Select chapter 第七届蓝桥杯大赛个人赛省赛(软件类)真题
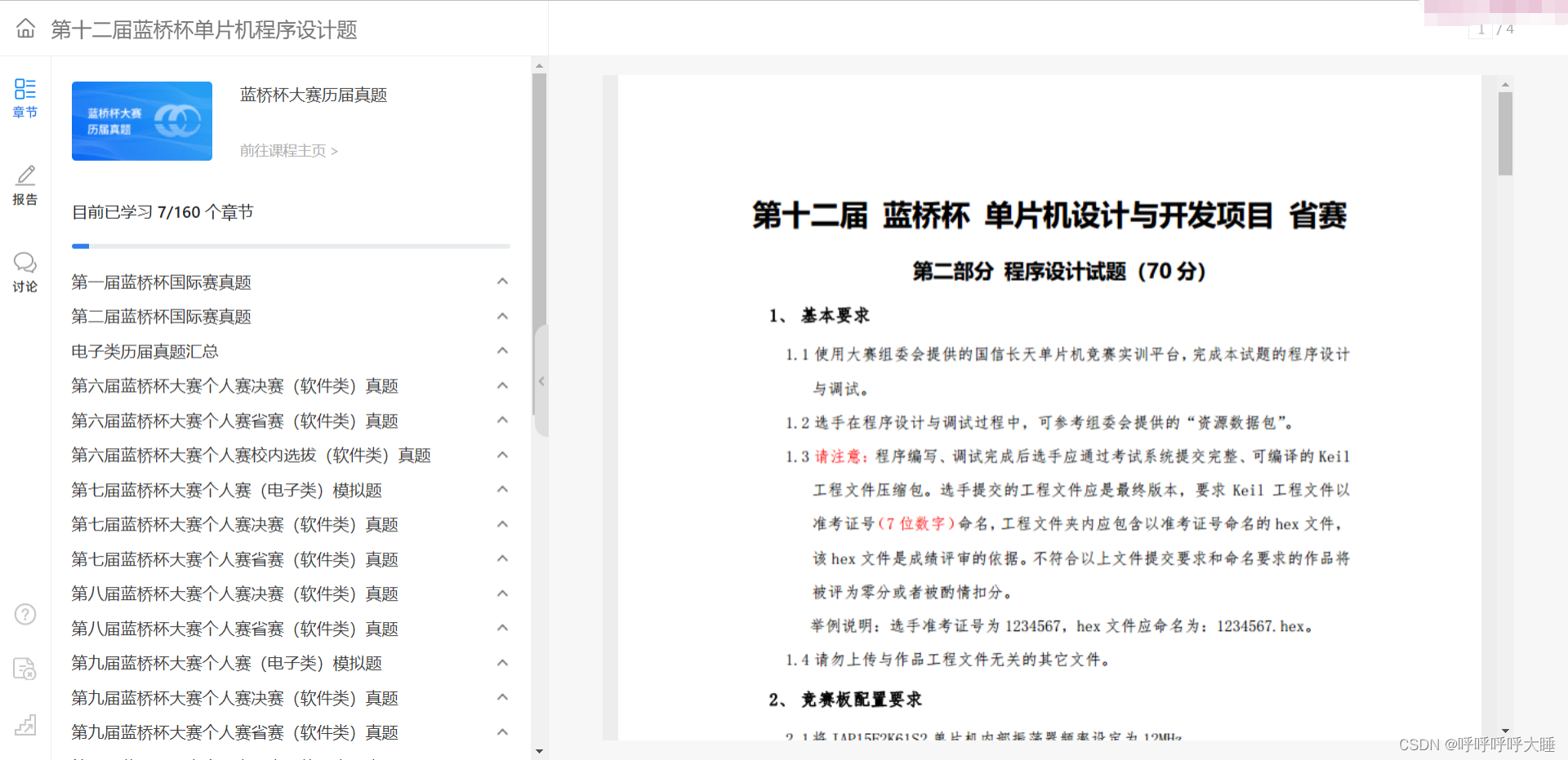The width and height of the screenshot is (1568, 760). click(235, 560)
